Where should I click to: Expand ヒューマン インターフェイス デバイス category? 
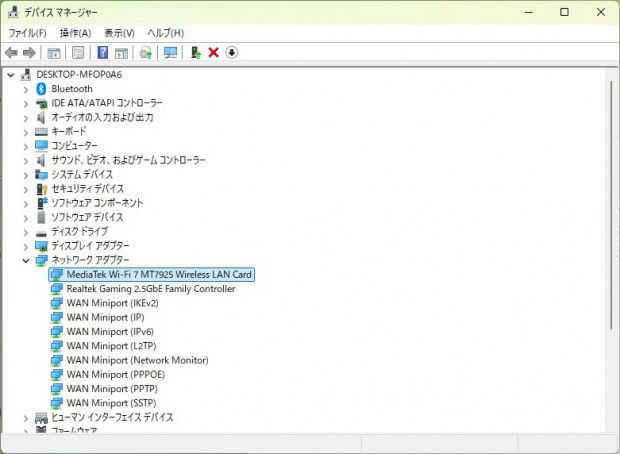click(26, 418)
